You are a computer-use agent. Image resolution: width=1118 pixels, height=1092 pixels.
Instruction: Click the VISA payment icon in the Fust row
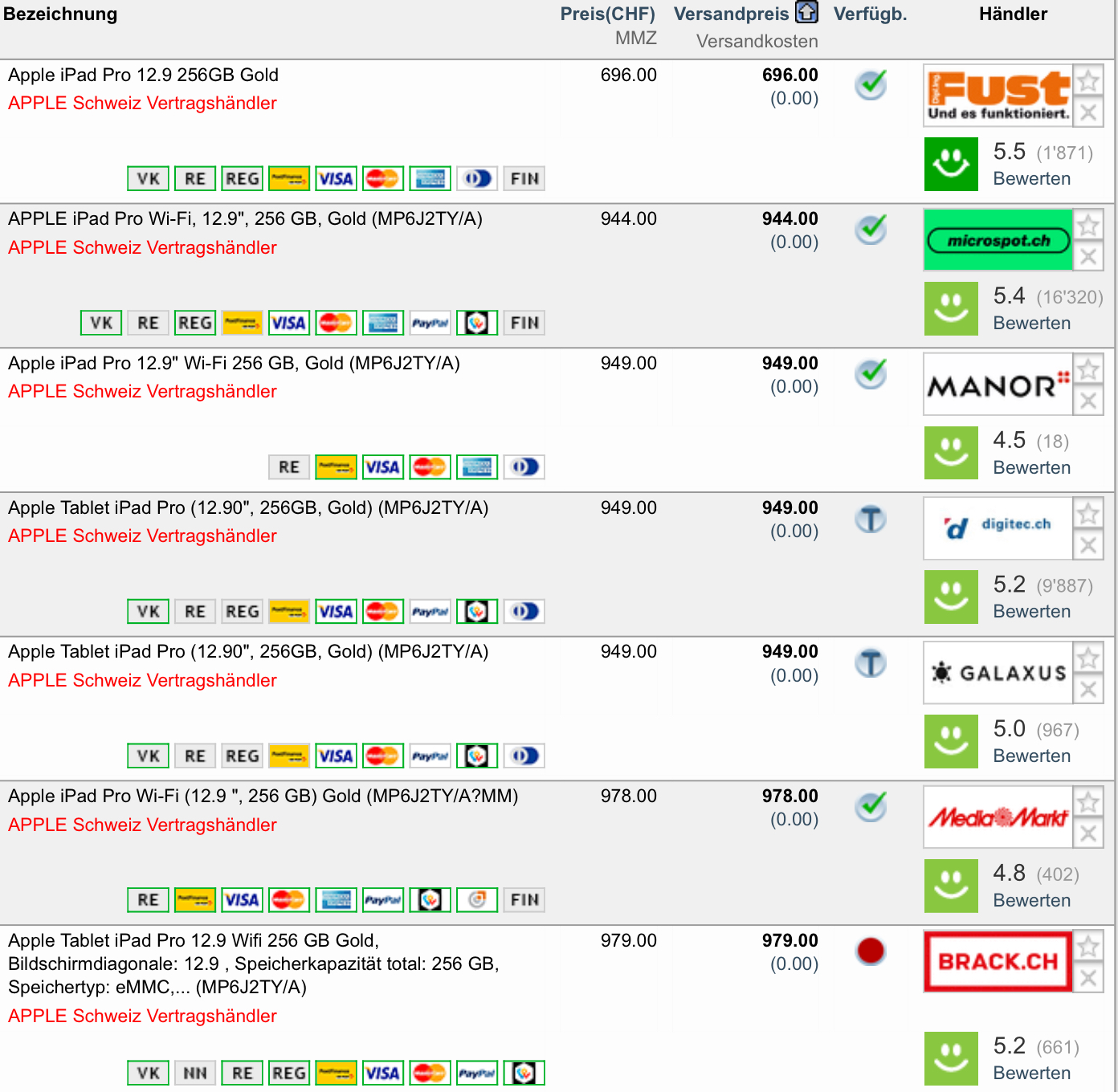pos(336,178)
